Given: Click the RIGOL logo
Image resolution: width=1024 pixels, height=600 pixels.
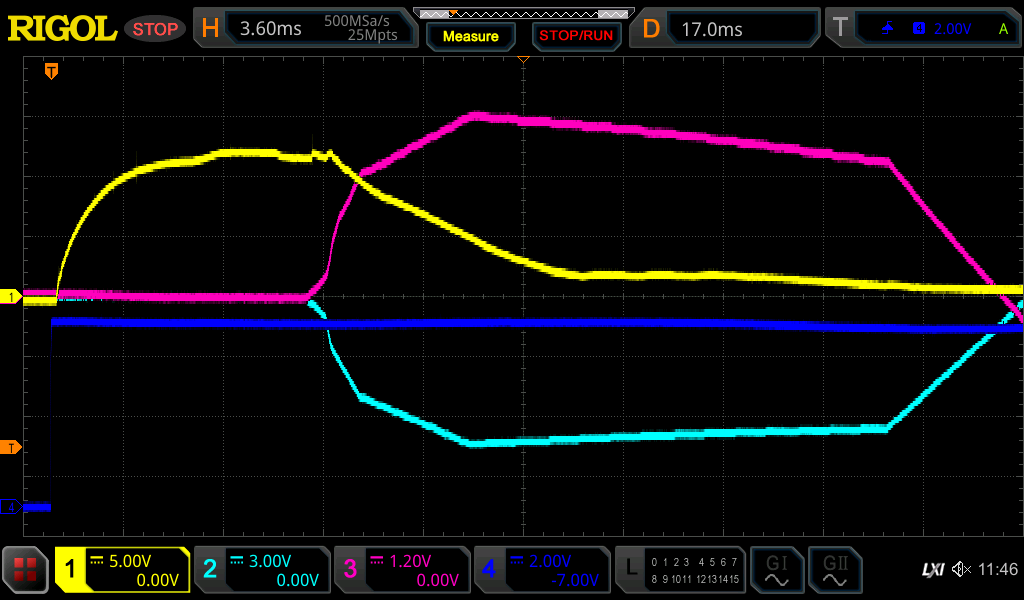Looking at the screenshot, I should tap(62, 29).
